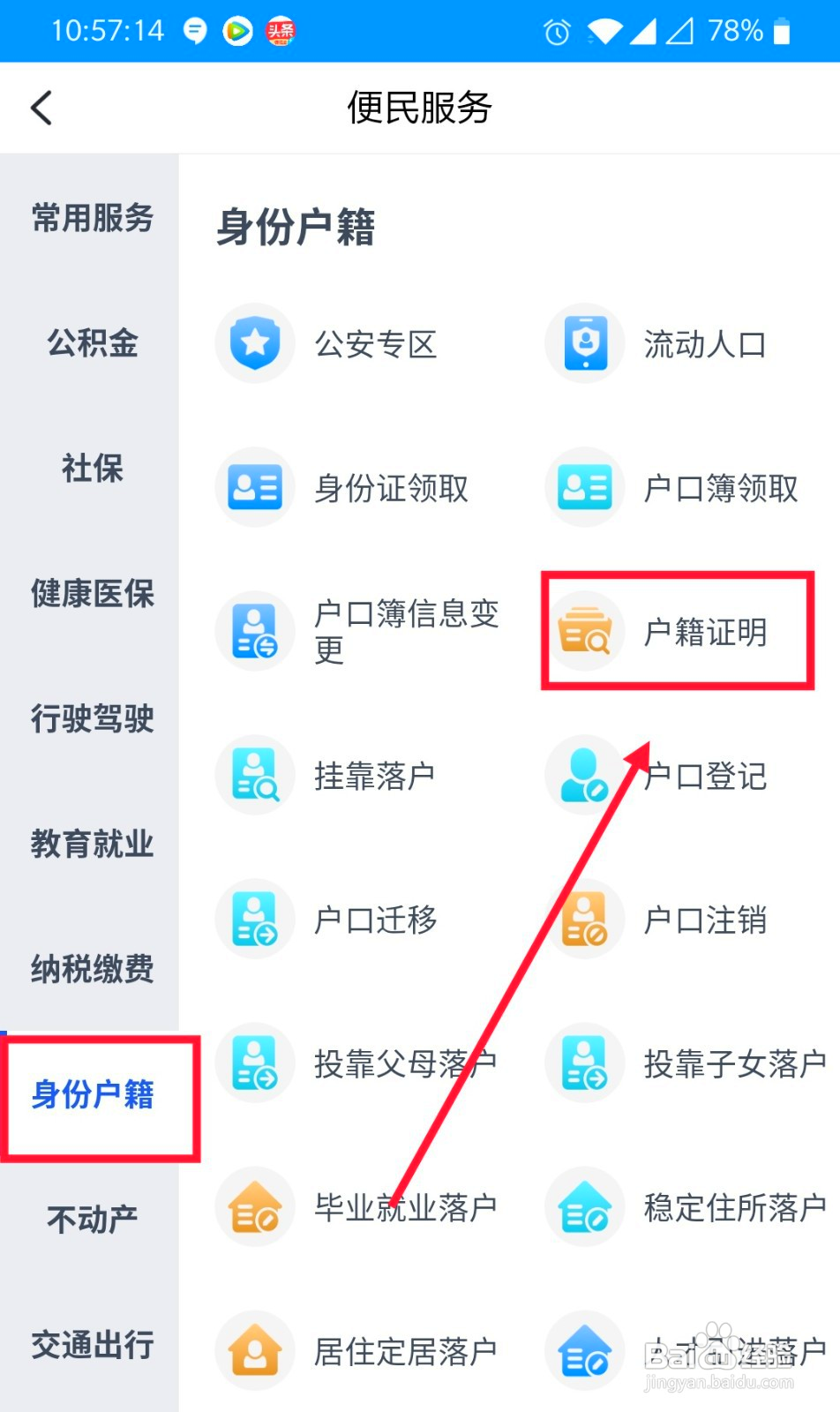840x1412 pixels.
Task: Tap the 户口注销 orange icon
Action: (x=585, y=919)
